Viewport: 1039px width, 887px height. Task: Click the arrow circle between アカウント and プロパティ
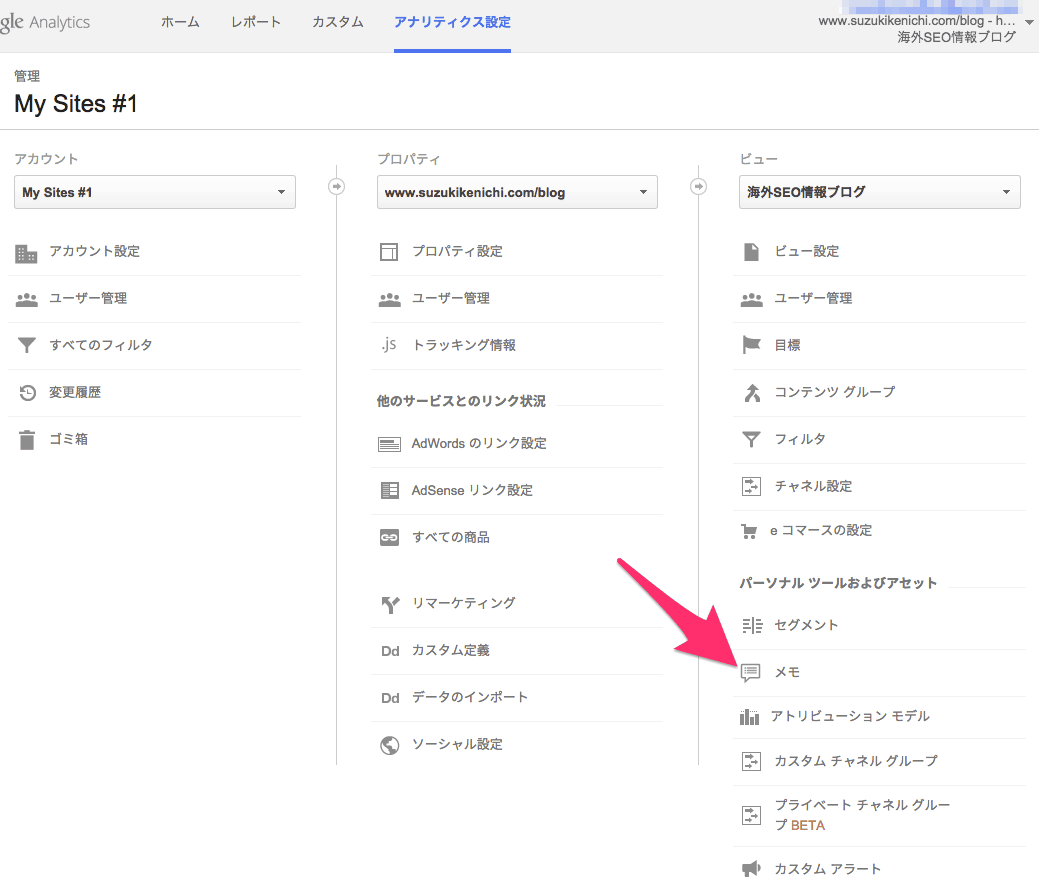(x=337, y=186)
